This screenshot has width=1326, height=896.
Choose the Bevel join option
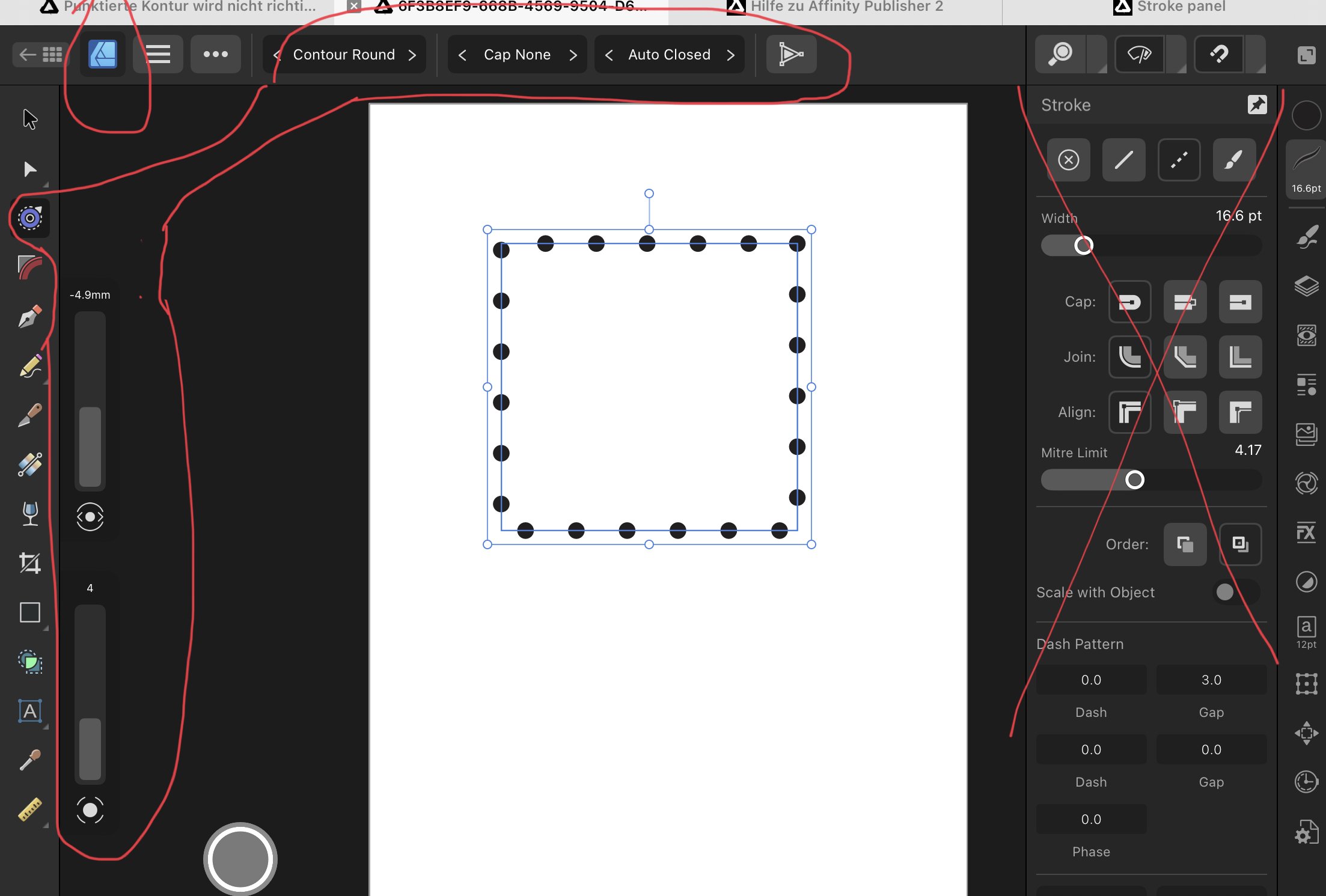1185,357
